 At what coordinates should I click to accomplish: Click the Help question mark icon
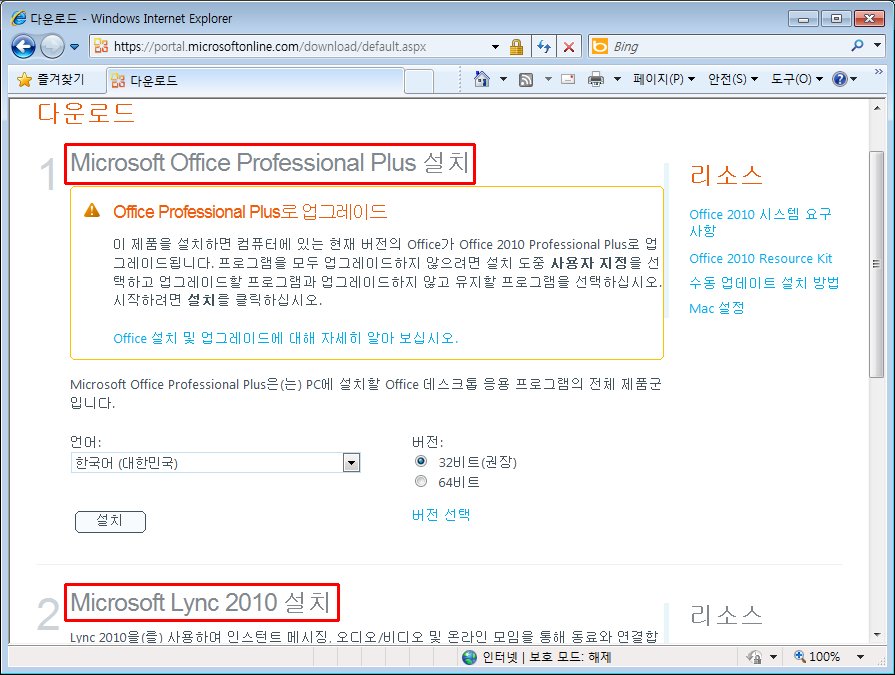click(839, 79)
